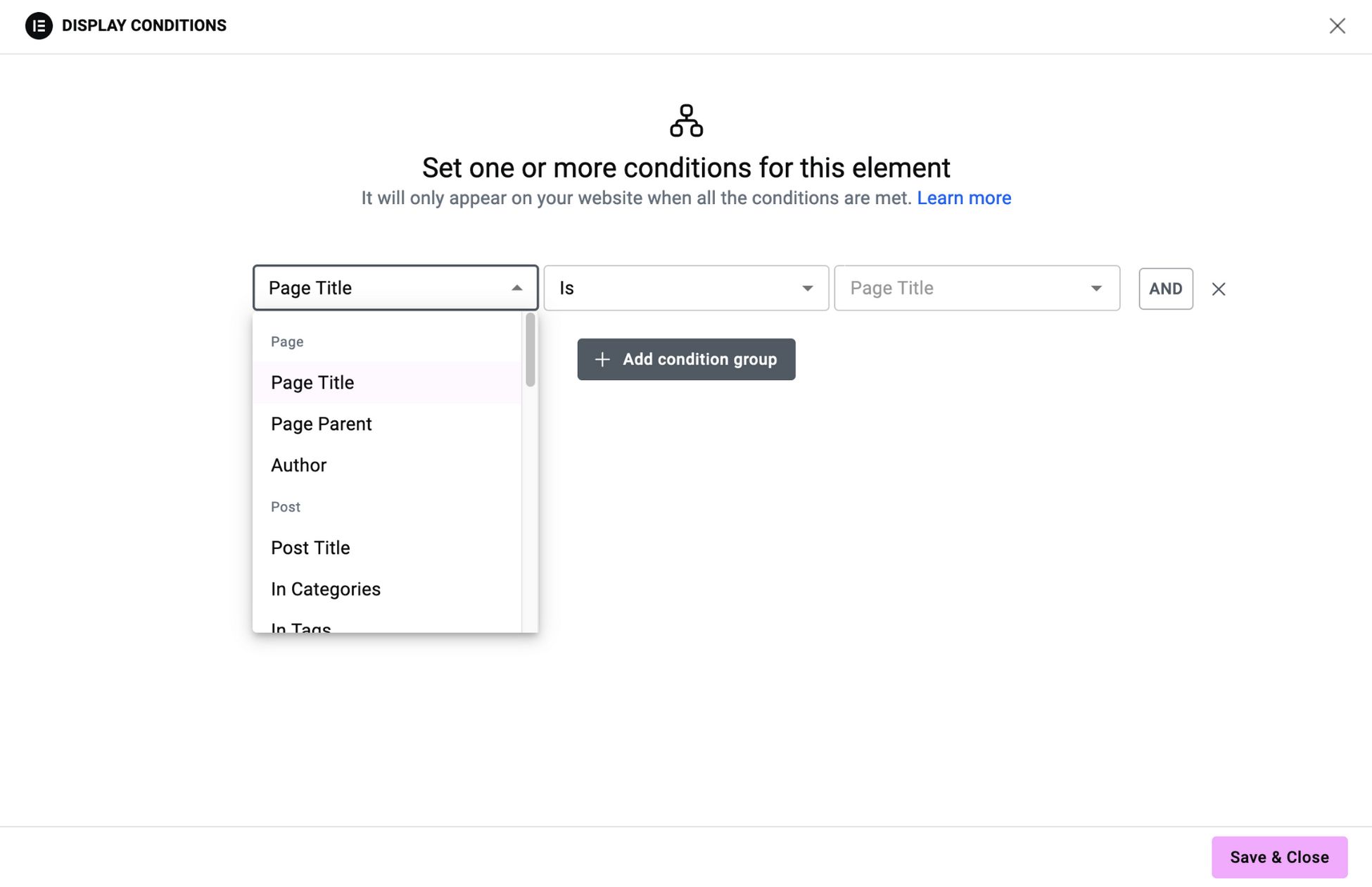The width and height of the screenshot is (1372, 887).
Task: Click the plus icon on Add condition group
Action: point(602,360)
